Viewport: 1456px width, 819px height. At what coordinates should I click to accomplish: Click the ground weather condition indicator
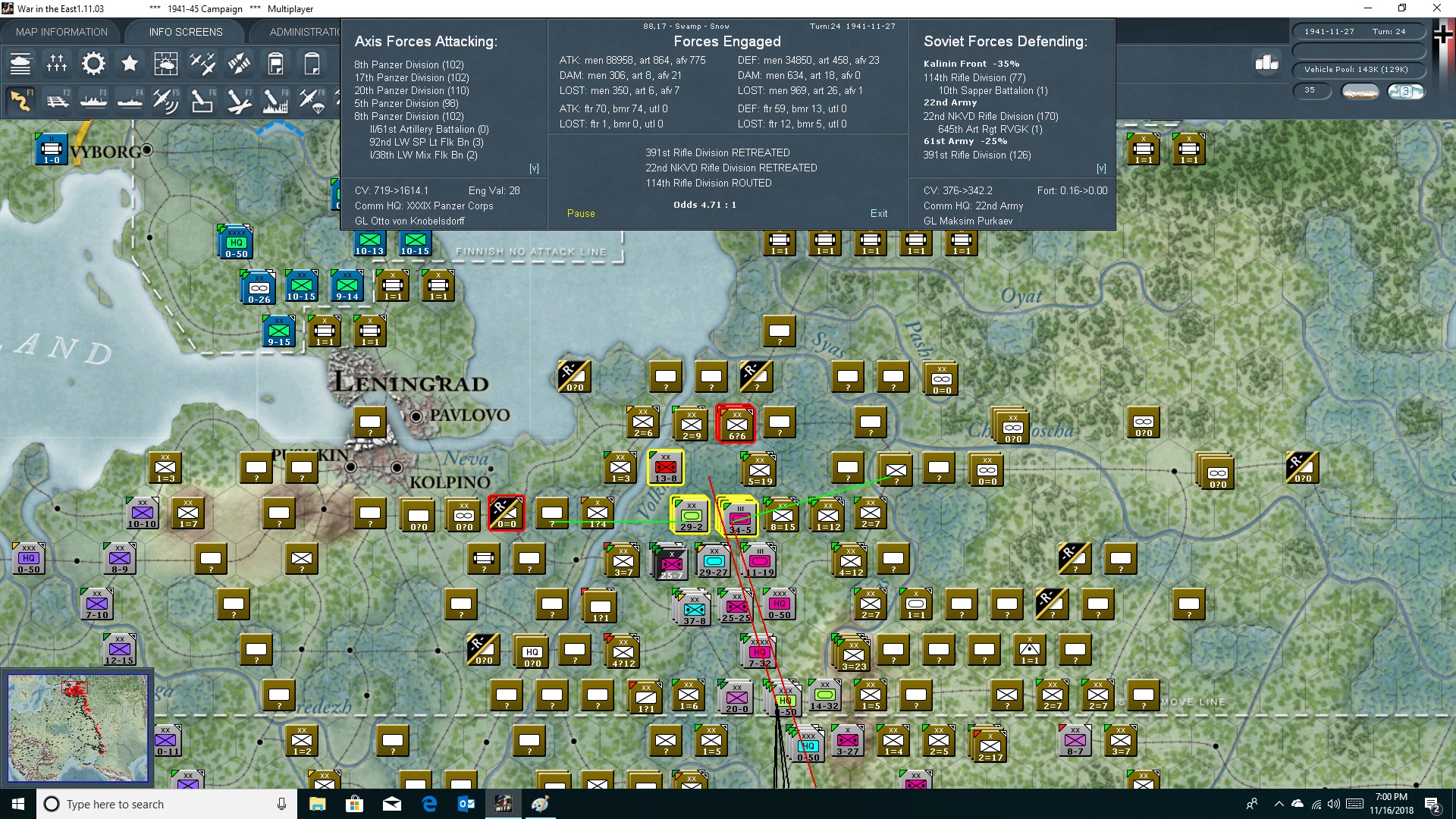click(x=1360, y=91)
